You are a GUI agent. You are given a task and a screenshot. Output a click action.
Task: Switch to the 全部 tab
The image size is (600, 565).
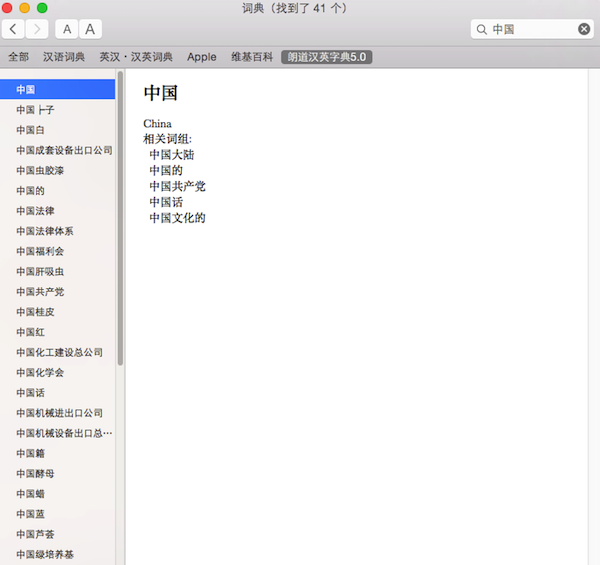point(18,57)
